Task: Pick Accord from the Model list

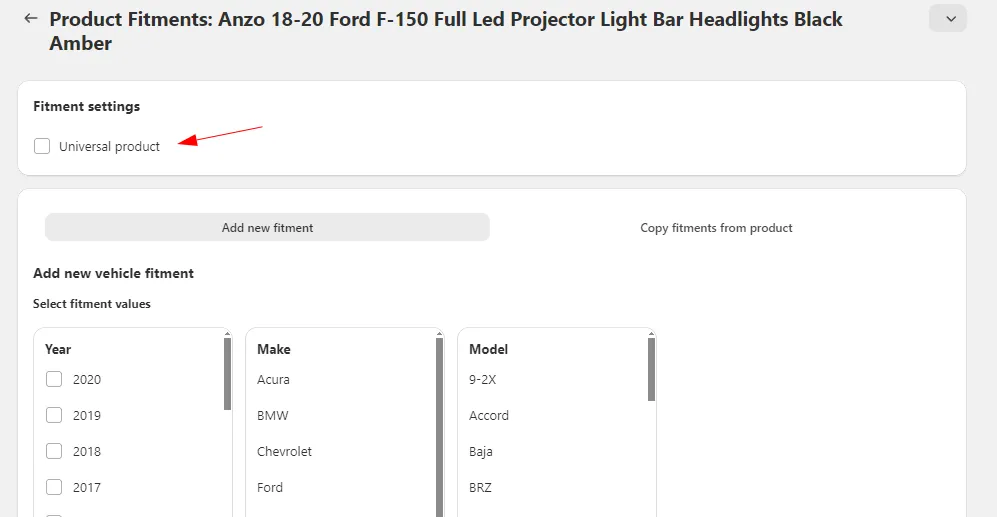Action: (x=489, y=416)
